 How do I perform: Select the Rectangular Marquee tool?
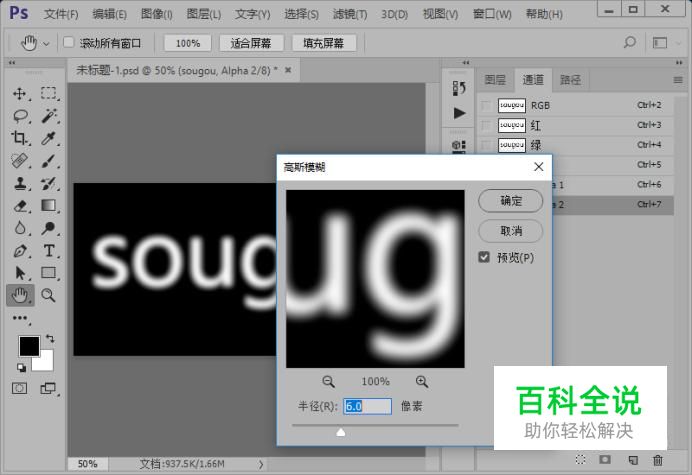(48, 93)
